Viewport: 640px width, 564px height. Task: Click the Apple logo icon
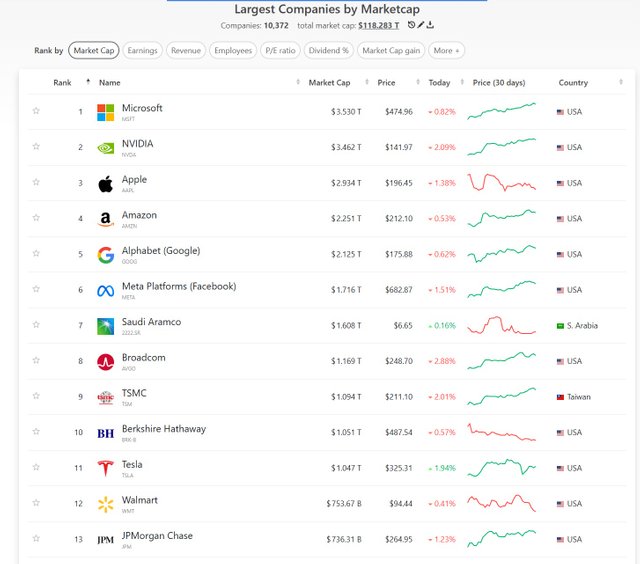pos(105,184)
